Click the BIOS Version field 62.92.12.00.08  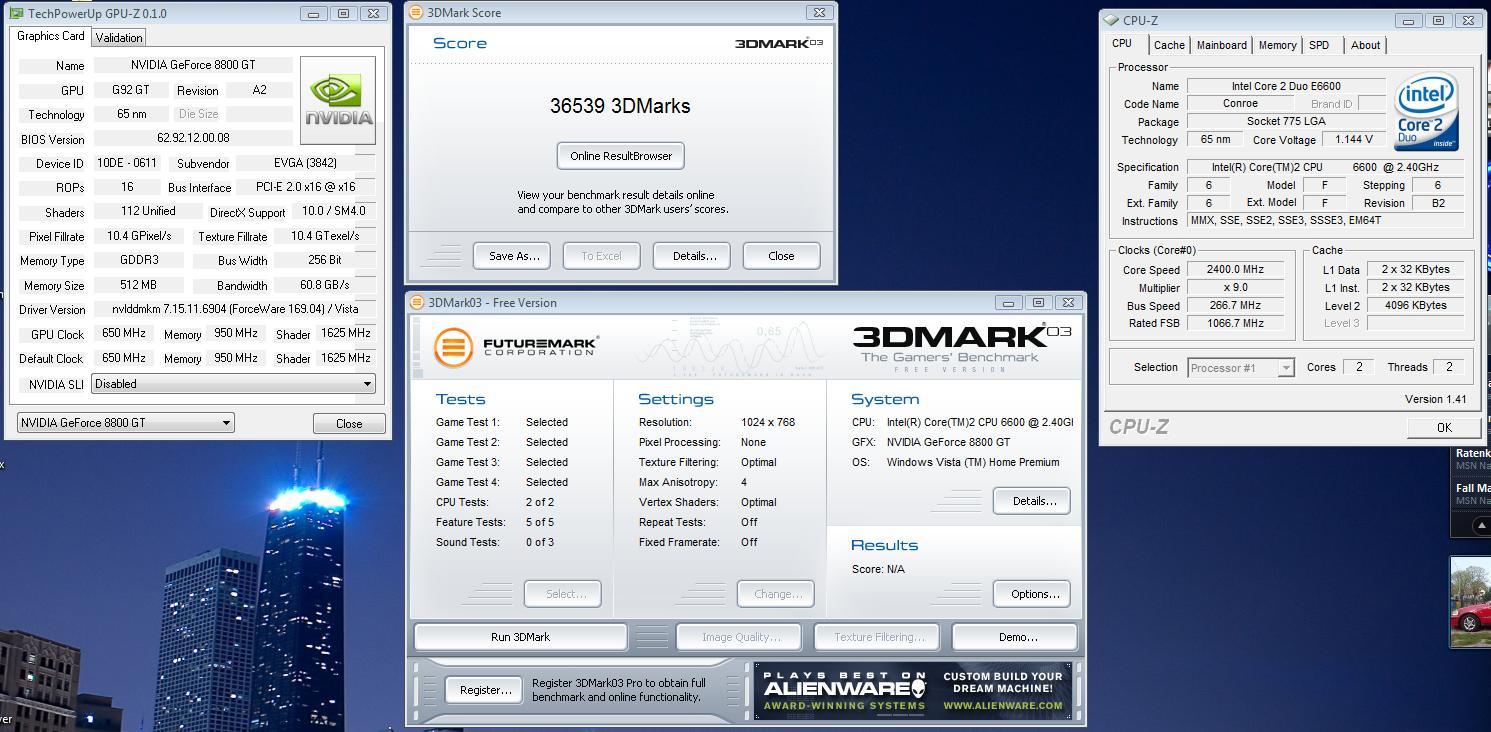pyautogui.click(x=193, y=138)
